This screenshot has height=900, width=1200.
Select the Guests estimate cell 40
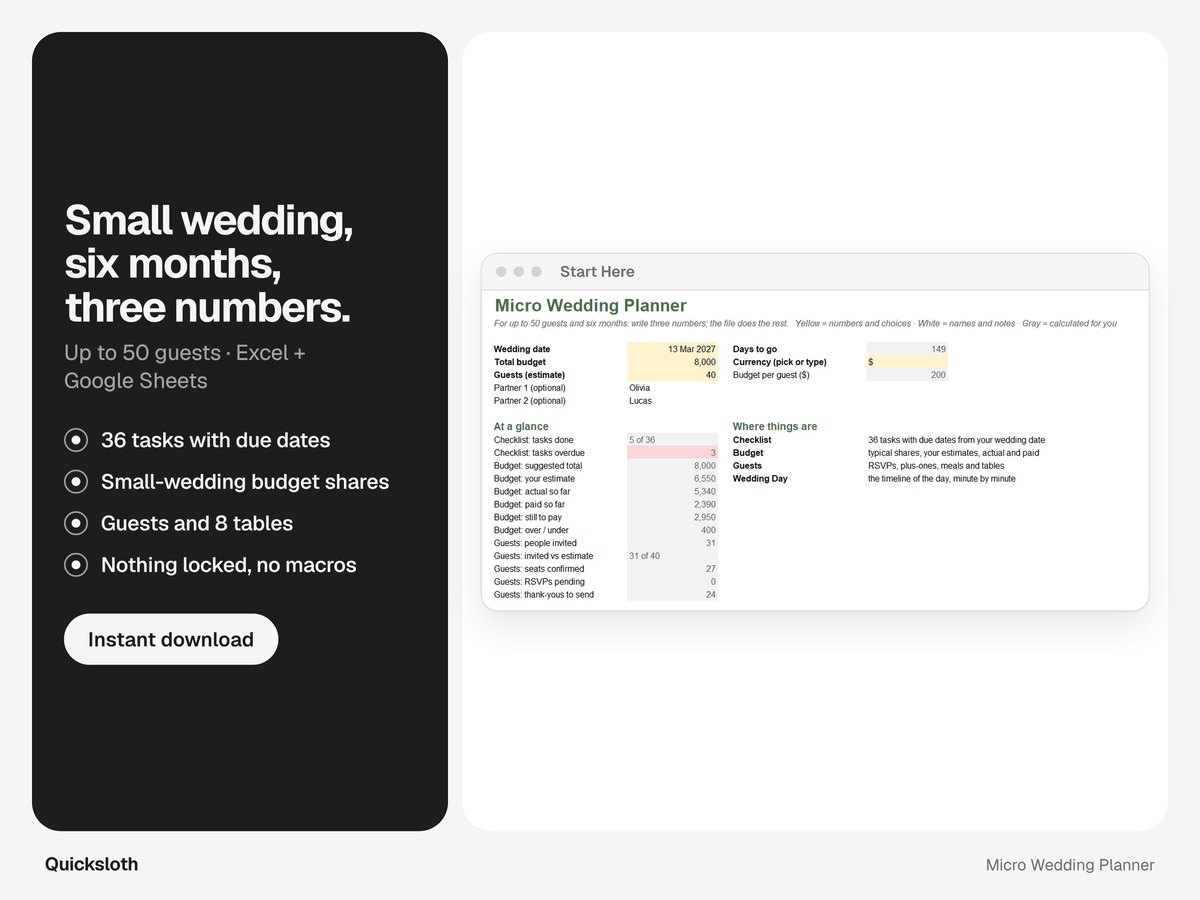[x=672, y=375]
